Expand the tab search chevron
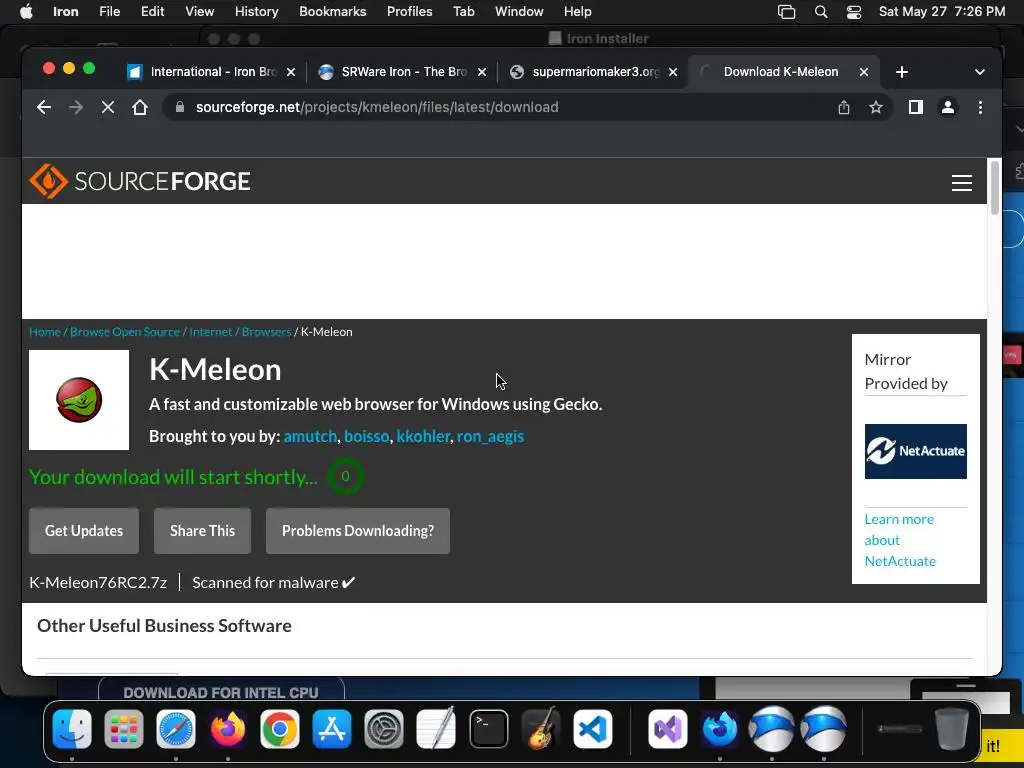1024x768 pixels. point(980,72)
